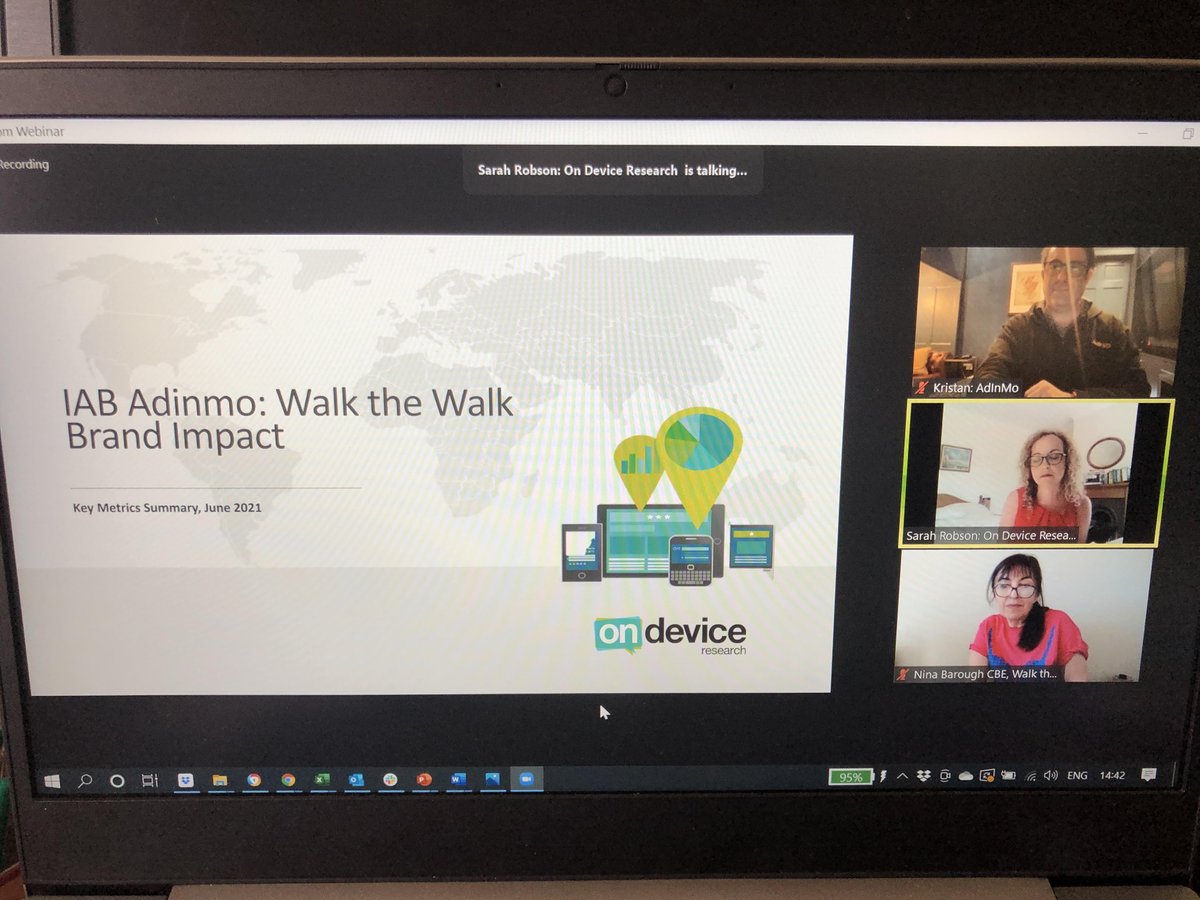Click the 'Sarah Robson is talking' banner
The image size is (1200, 900).
pyautogui.click(x=612, y=170)
